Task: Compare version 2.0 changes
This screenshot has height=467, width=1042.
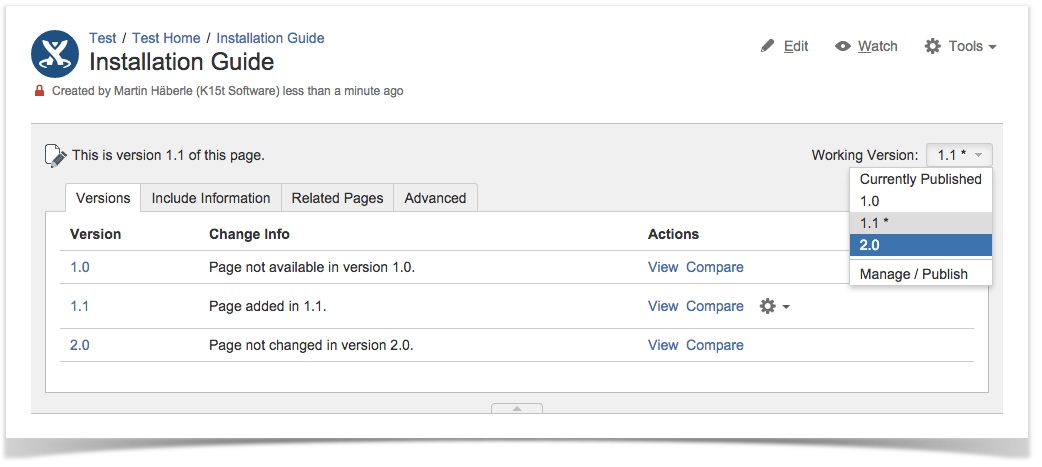Action: pos(714,345)
